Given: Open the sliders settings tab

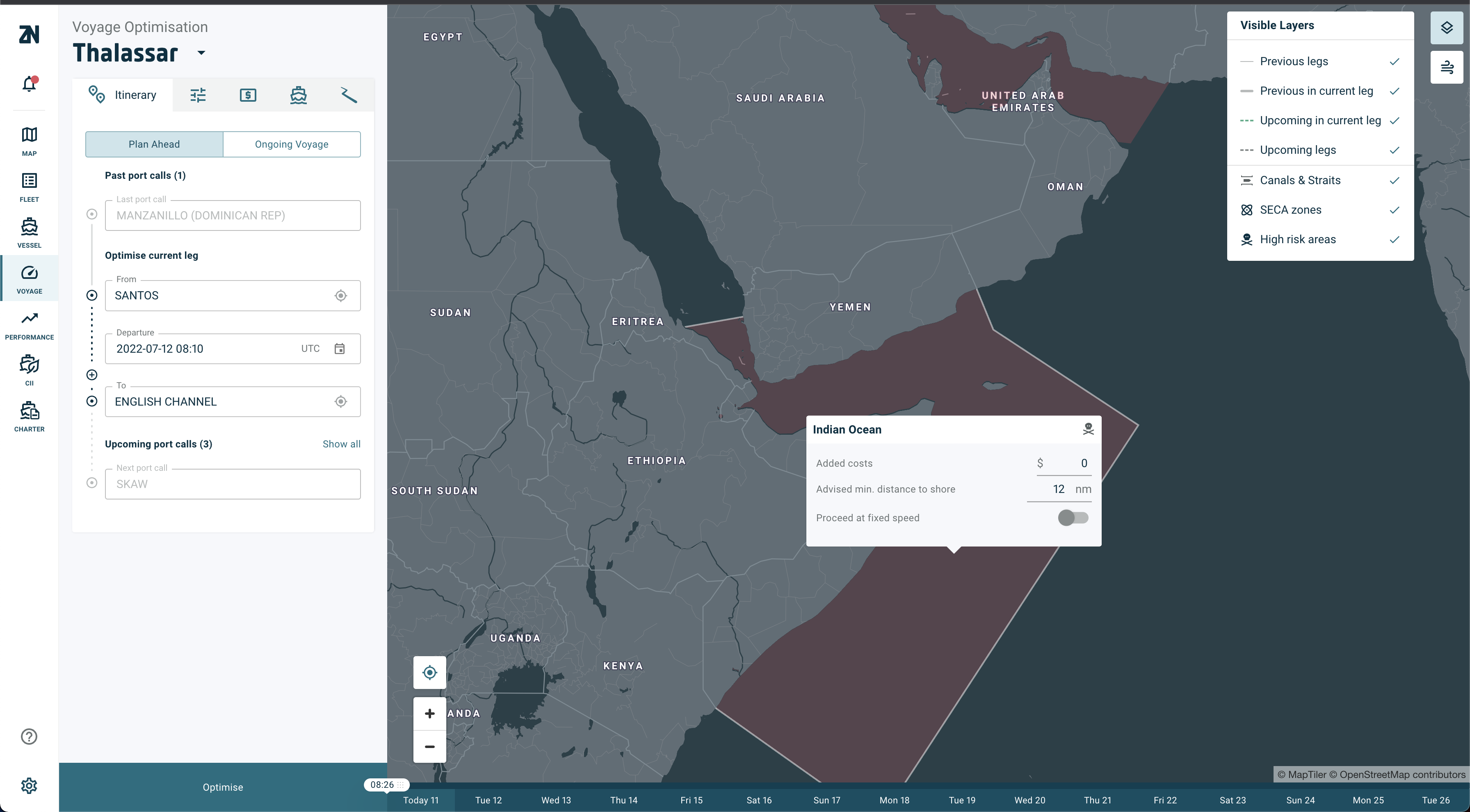Looking at the screenshot, I should (198, 95).
